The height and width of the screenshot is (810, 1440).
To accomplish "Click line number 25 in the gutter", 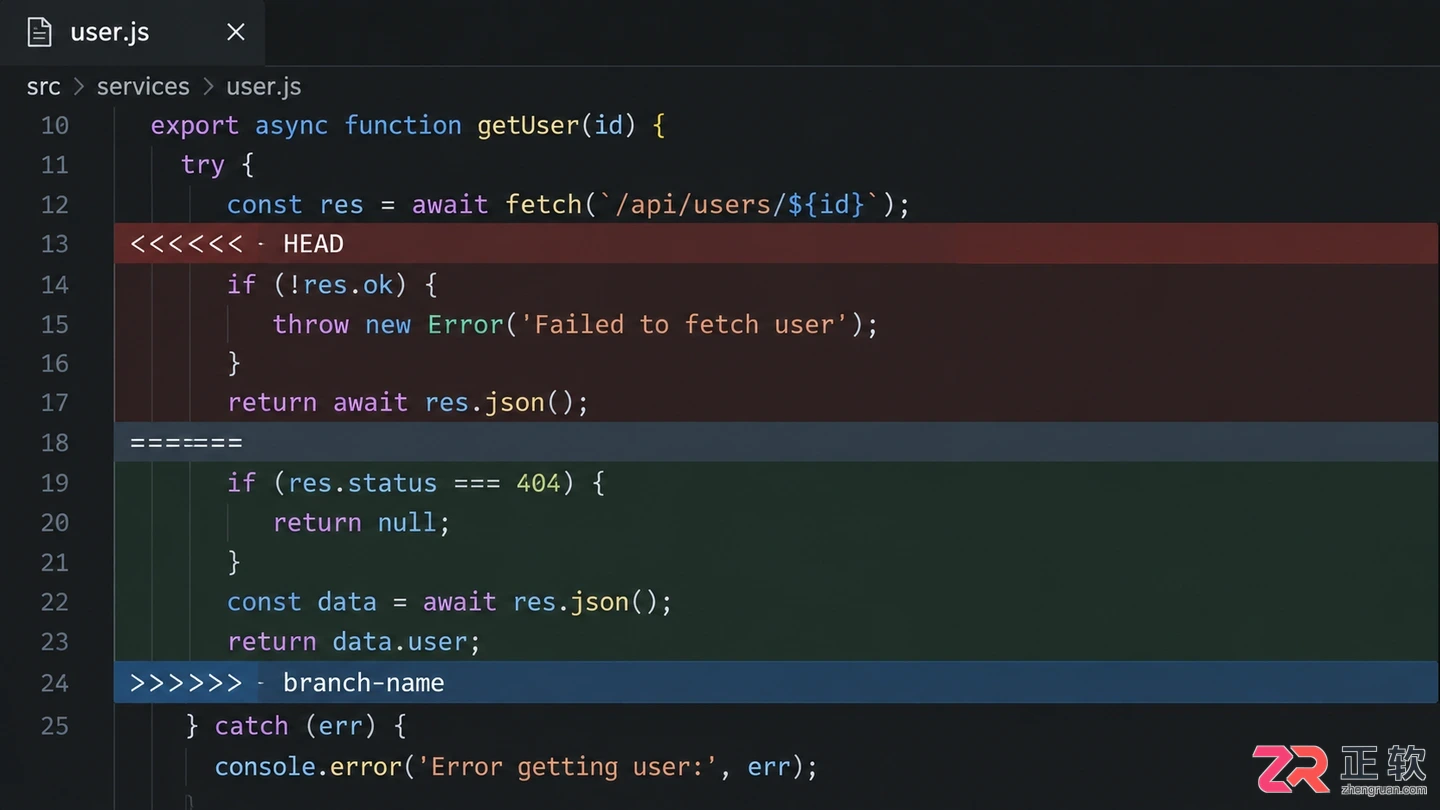I will click(55, 726).
